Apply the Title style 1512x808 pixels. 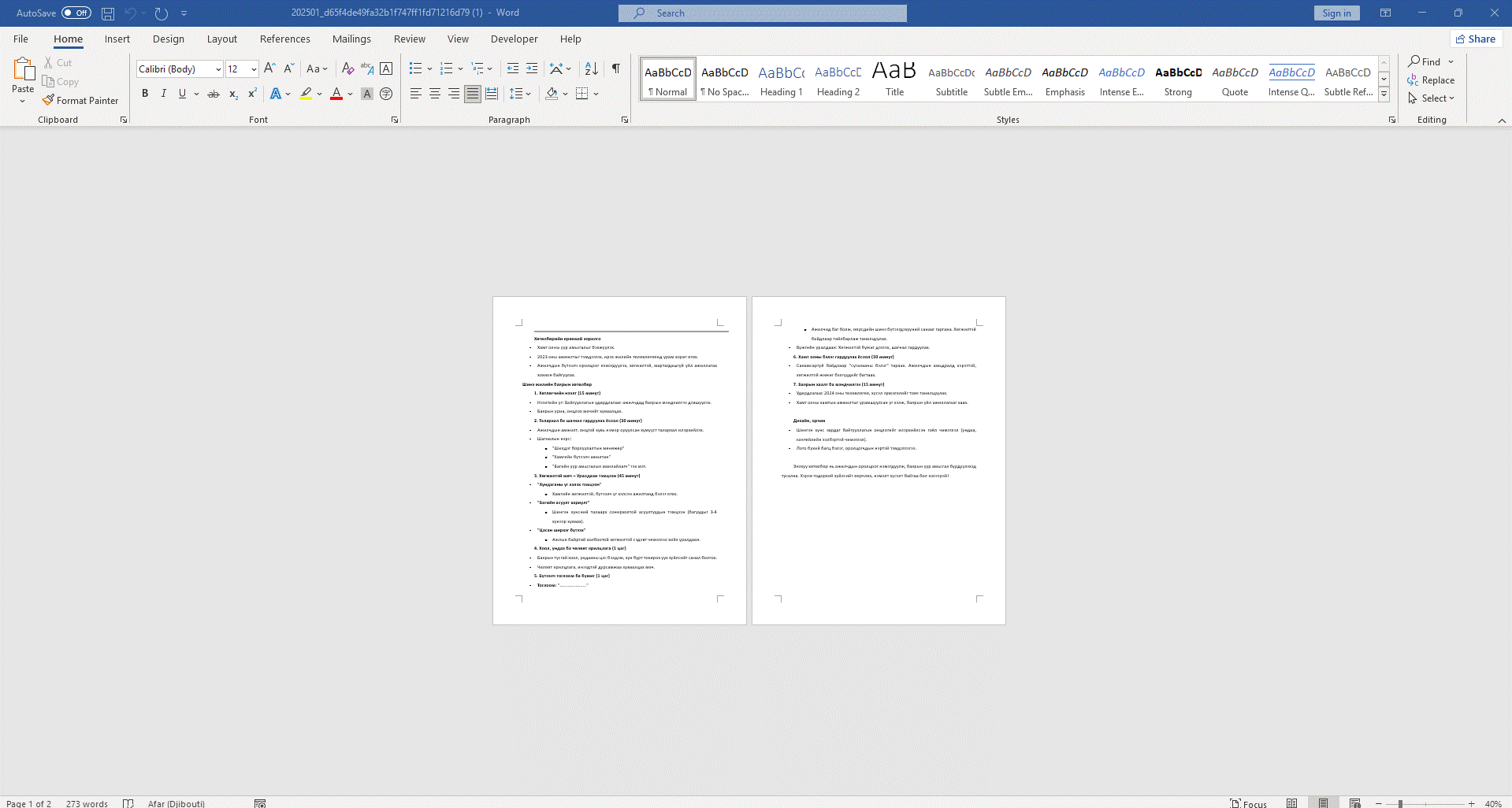[895, 80]
